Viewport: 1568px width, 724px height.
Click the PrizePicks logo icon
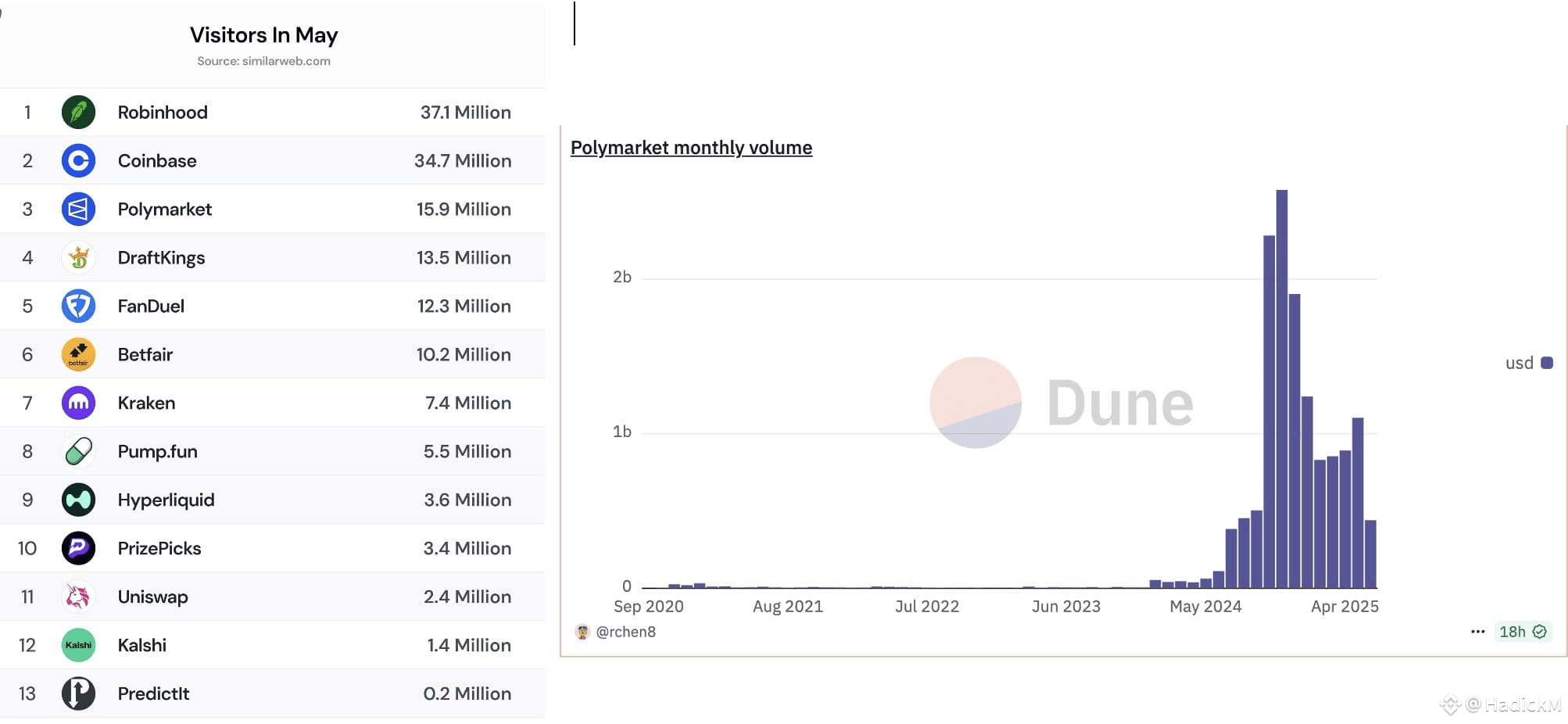78,548
